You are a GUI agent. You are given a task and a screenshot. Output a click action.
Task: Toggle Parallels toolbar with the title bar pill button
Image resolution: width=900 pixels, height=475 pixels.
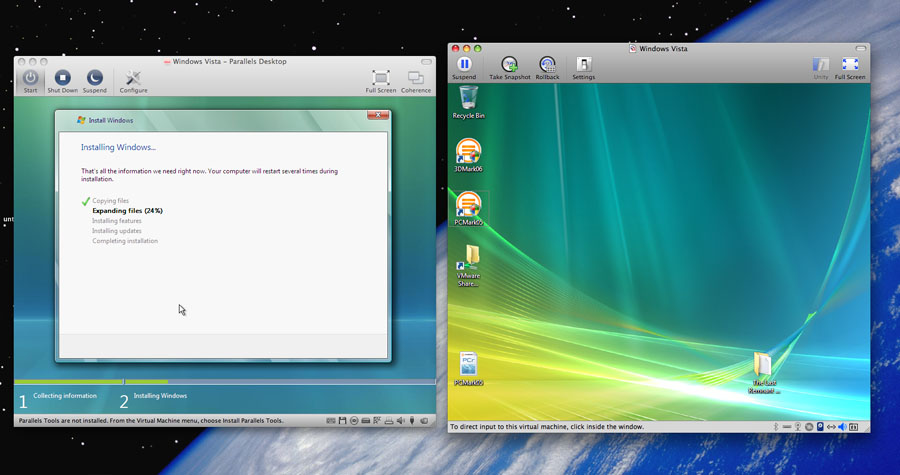pos(428,62)
